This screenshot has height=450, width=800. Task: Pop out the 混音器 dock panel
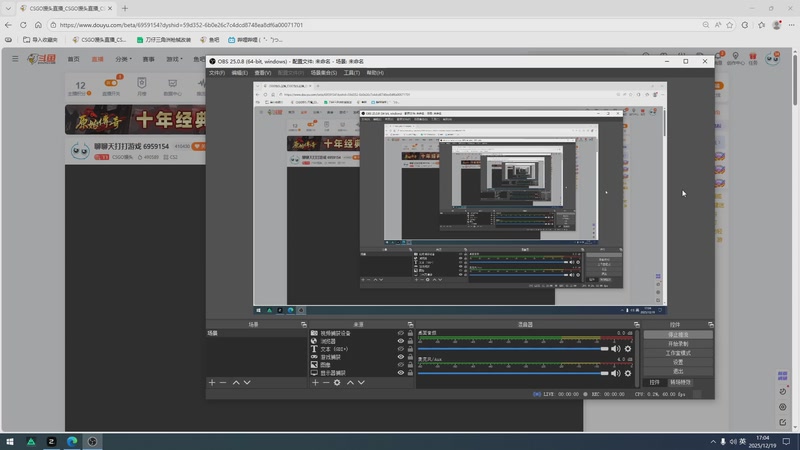637,324
